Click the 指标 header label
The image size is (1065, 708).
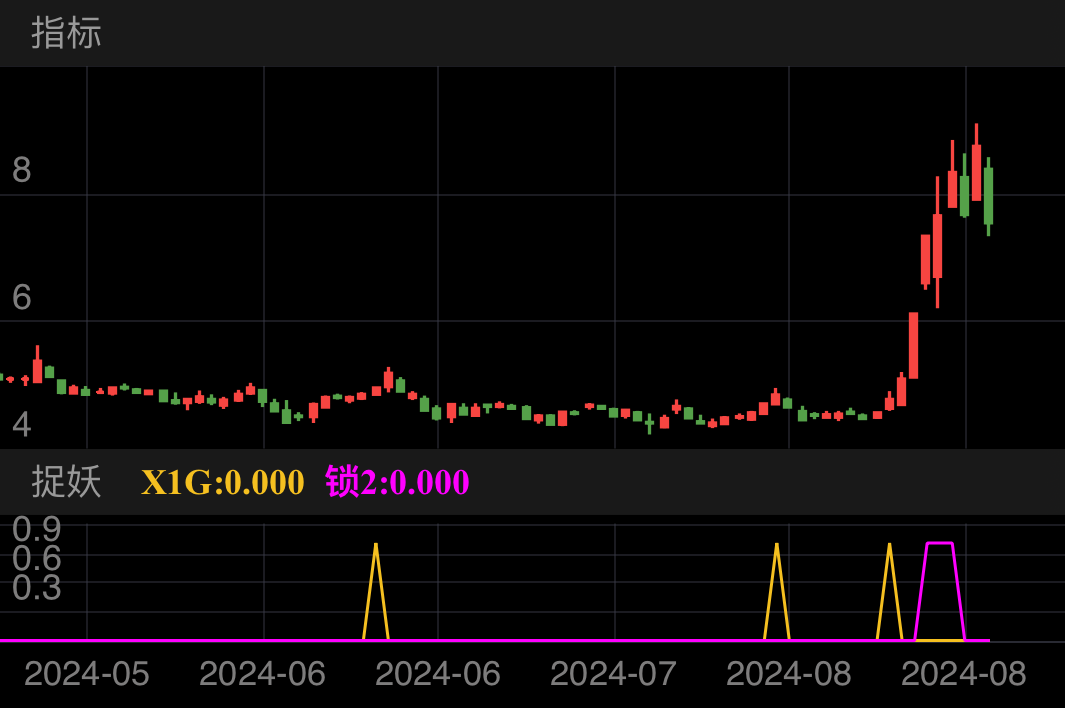tap(66, 33)
